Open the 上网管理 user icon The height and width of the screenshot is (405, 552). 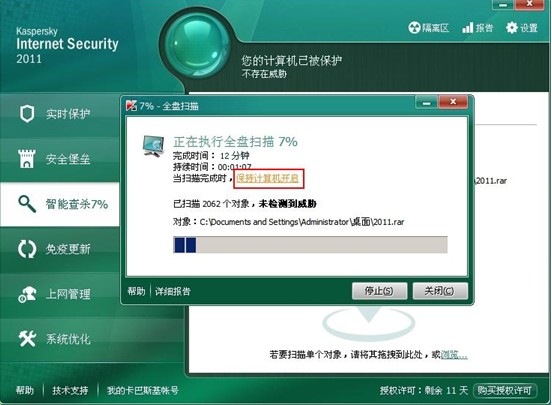pyautogui.click(x=27, y=294)
